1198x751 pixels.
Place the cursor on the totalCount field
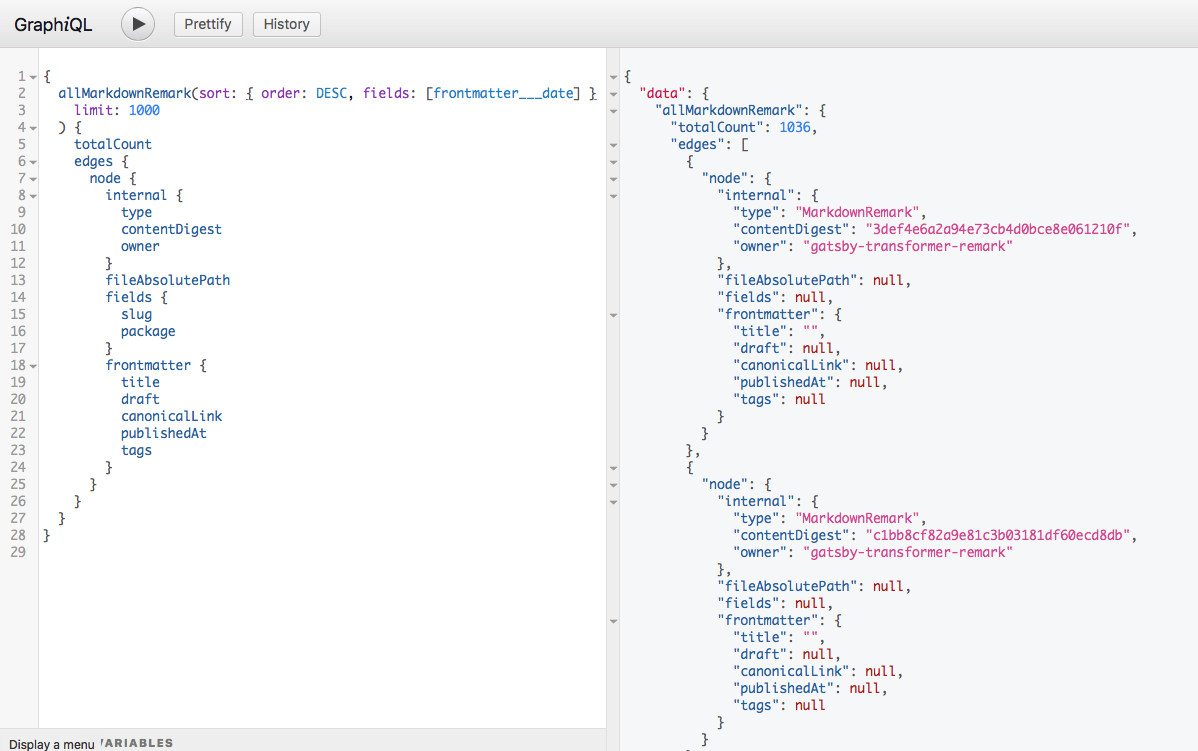tap(112, 143)
